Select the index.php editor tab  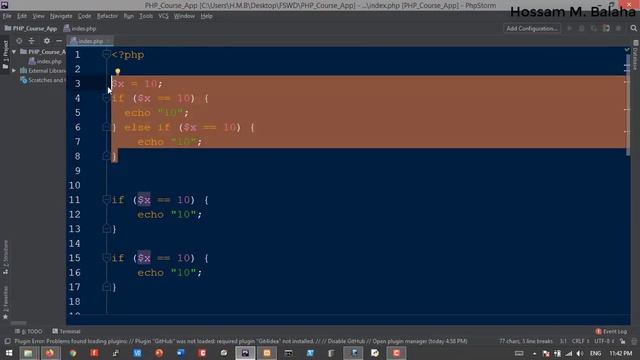coord(90,41)
